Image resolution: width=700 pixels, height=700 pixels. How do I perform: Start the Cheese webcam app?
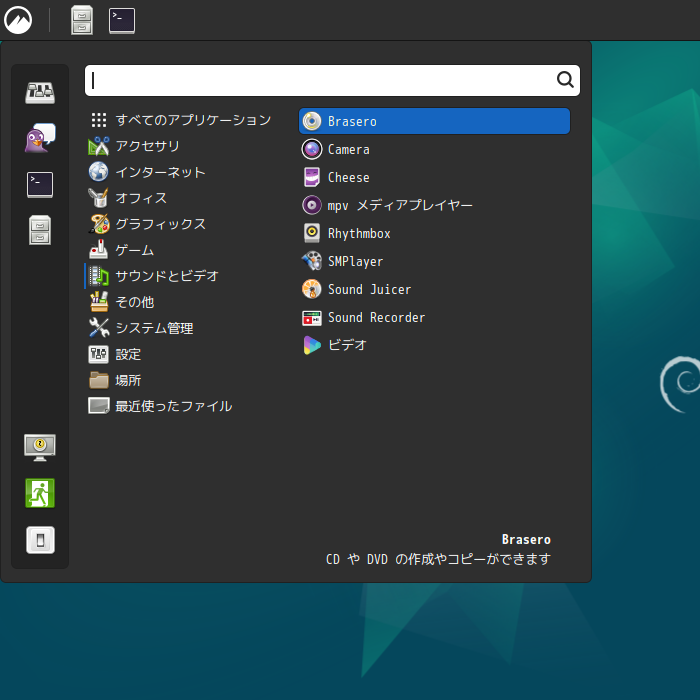(348, 177)
